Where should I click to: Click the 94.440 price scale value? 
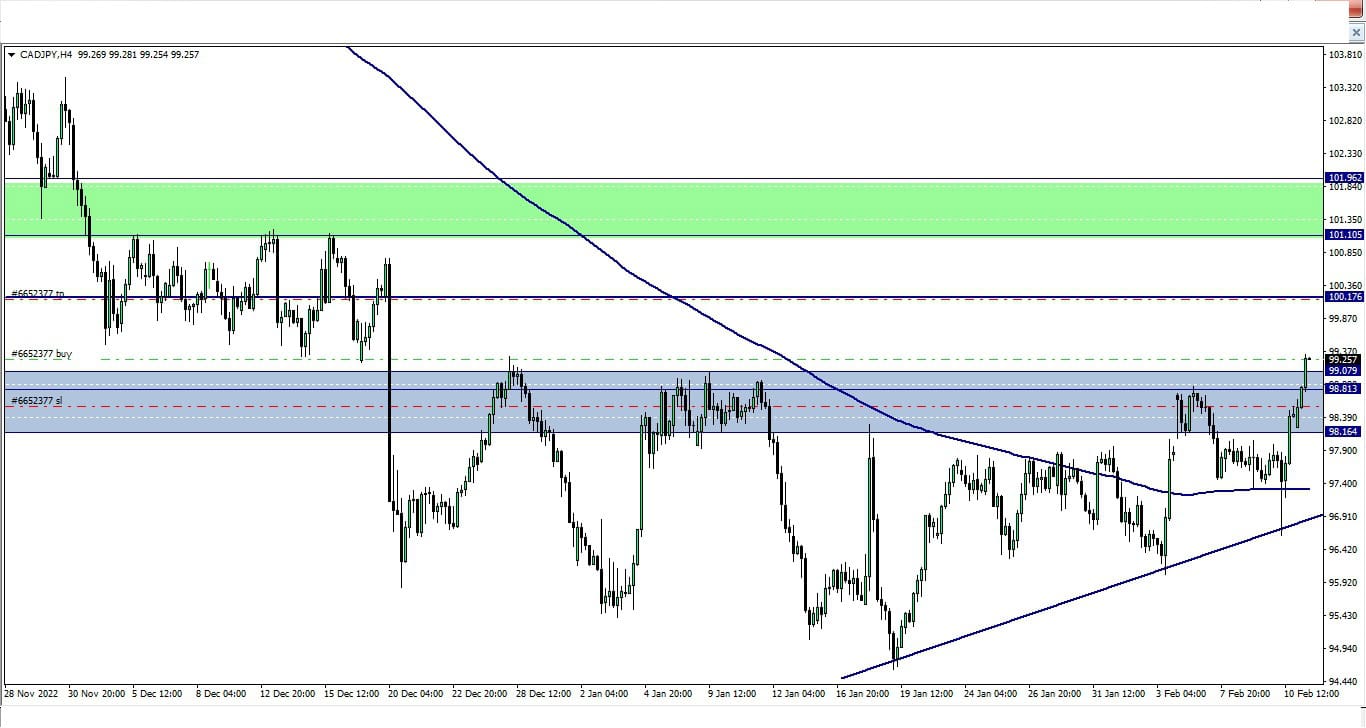[1345, 681]
